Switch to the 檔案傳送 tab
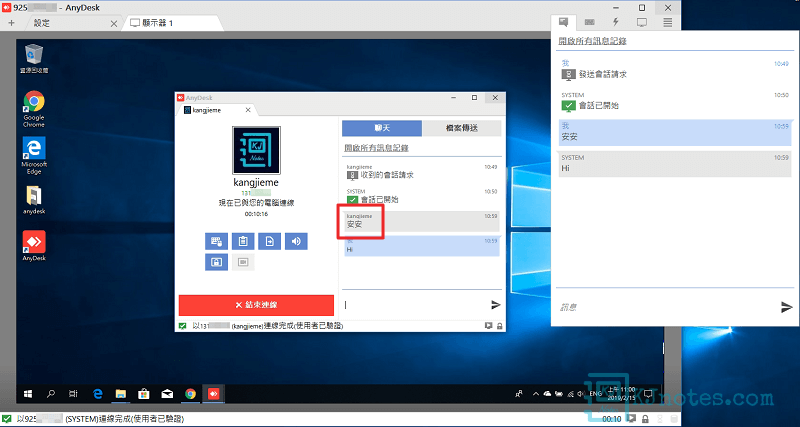This screenshot has height=427, width=800. [460, 128]
